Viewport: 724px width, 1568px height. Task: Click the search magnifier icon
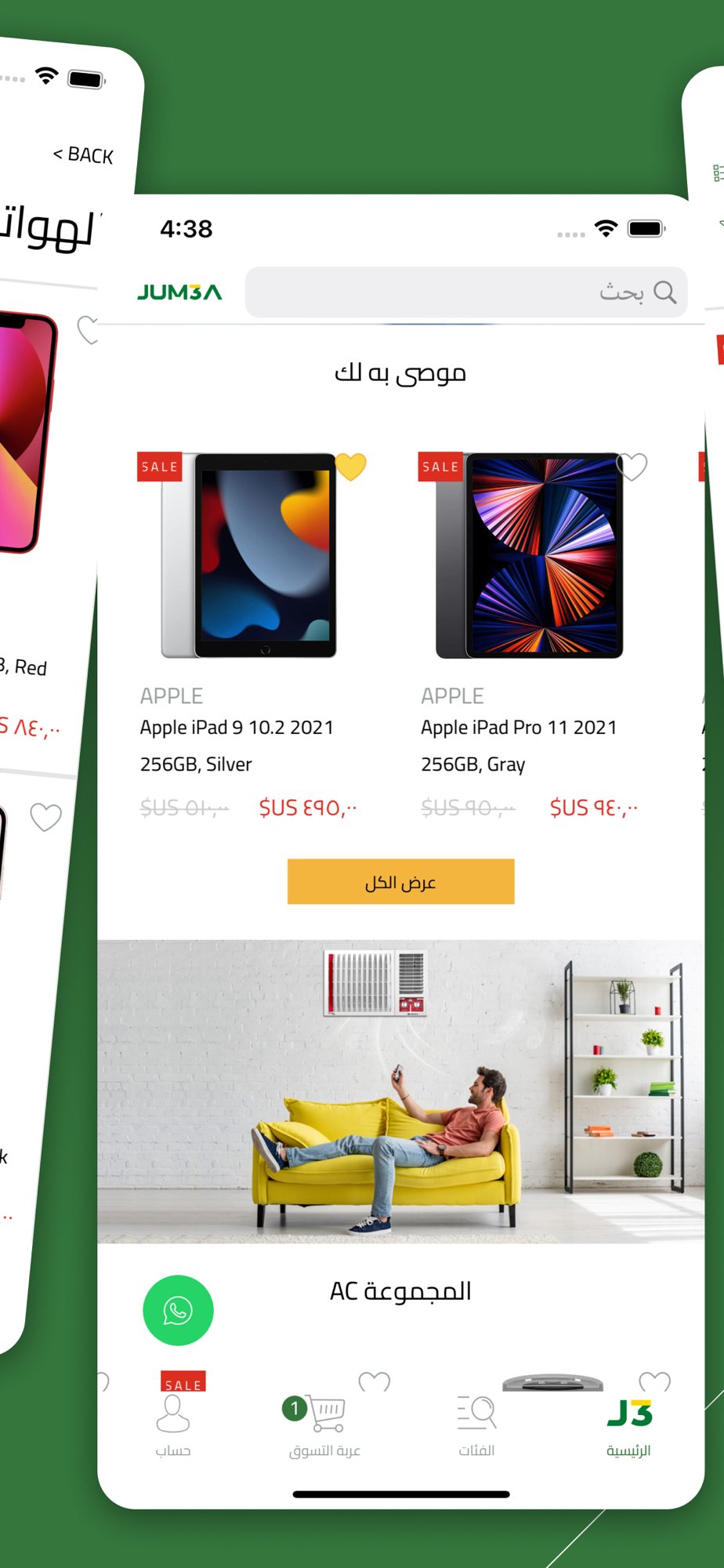[x=664, y=292]
